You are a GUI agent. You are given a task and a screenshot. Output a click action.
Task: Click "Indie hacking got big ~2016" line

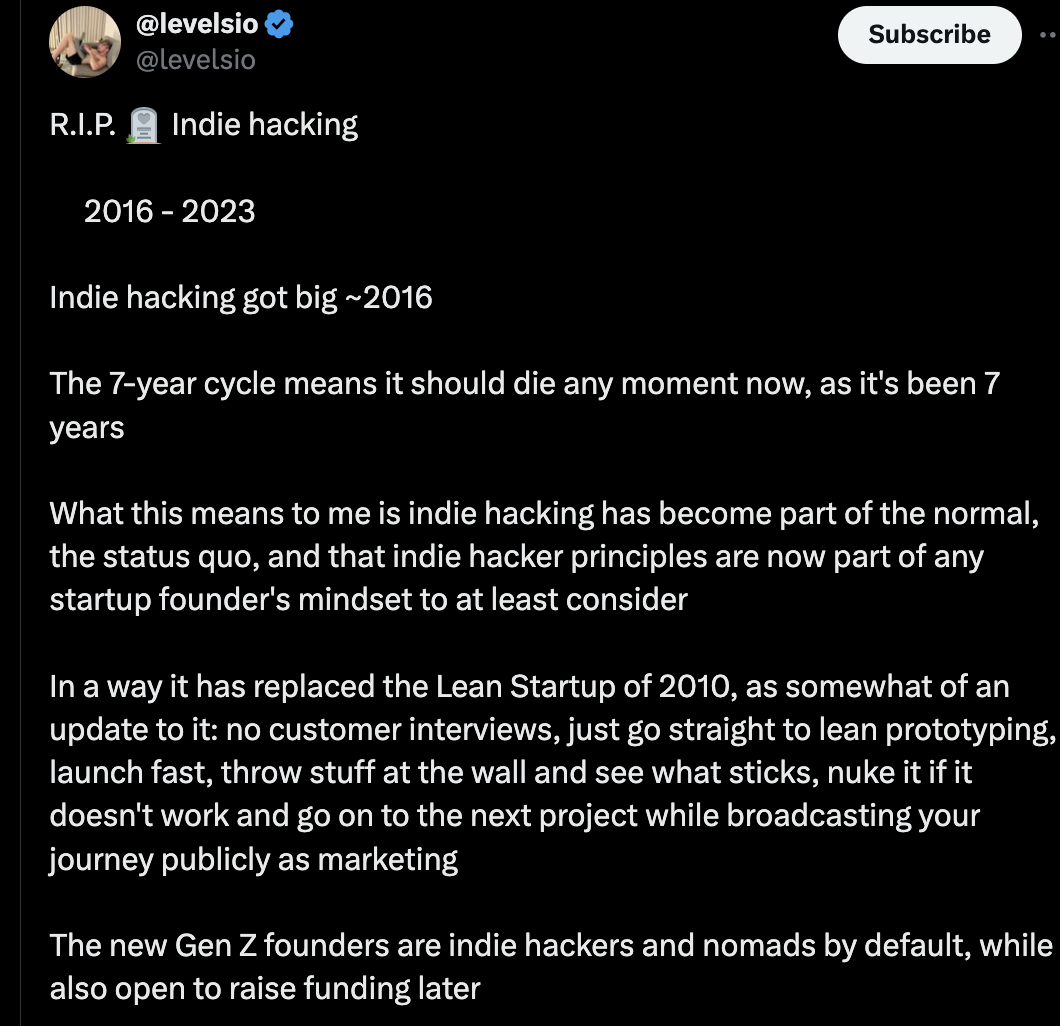click(x=241, y=298)
